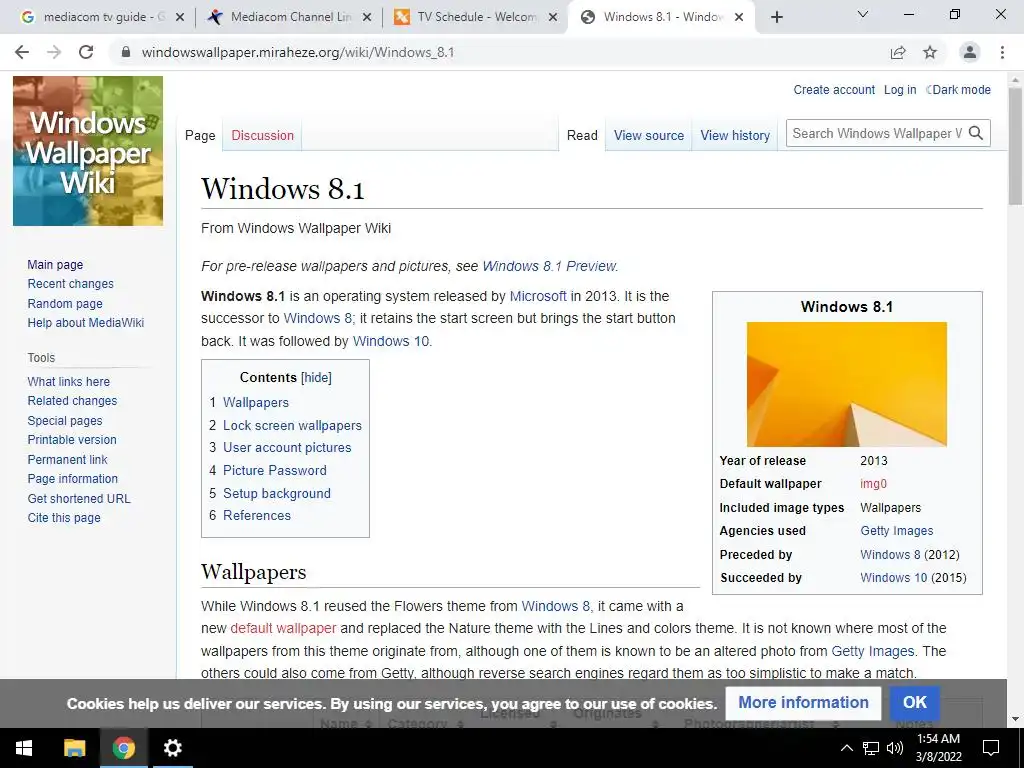Screen dimensions: 1024x768
Task: Select the View history tab
Action: [735, 135]
